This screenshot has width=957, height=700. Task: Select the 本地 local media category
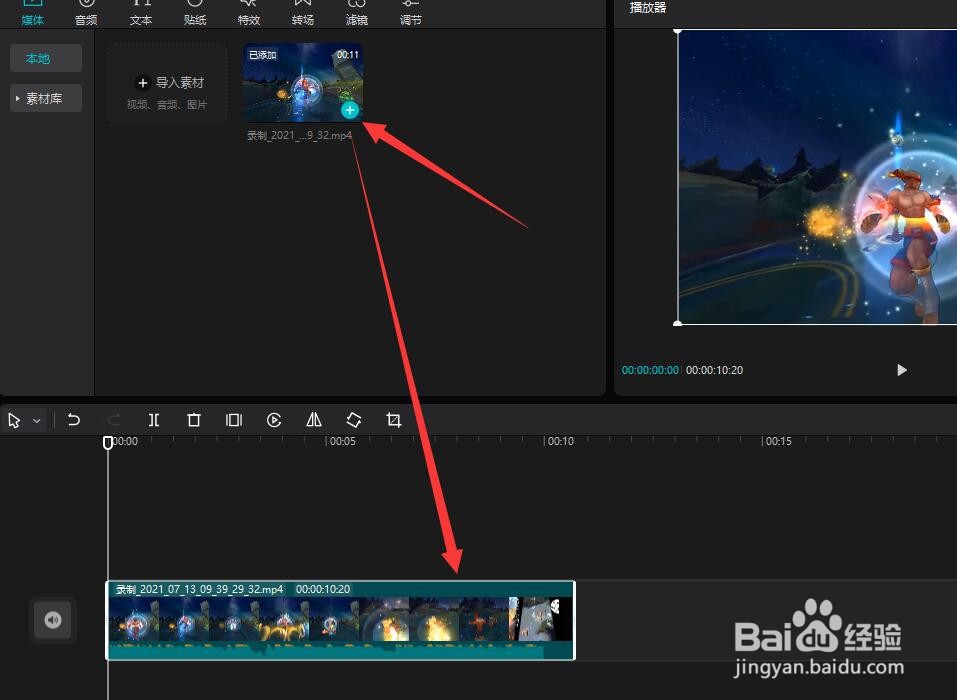[x=46, y=59]
